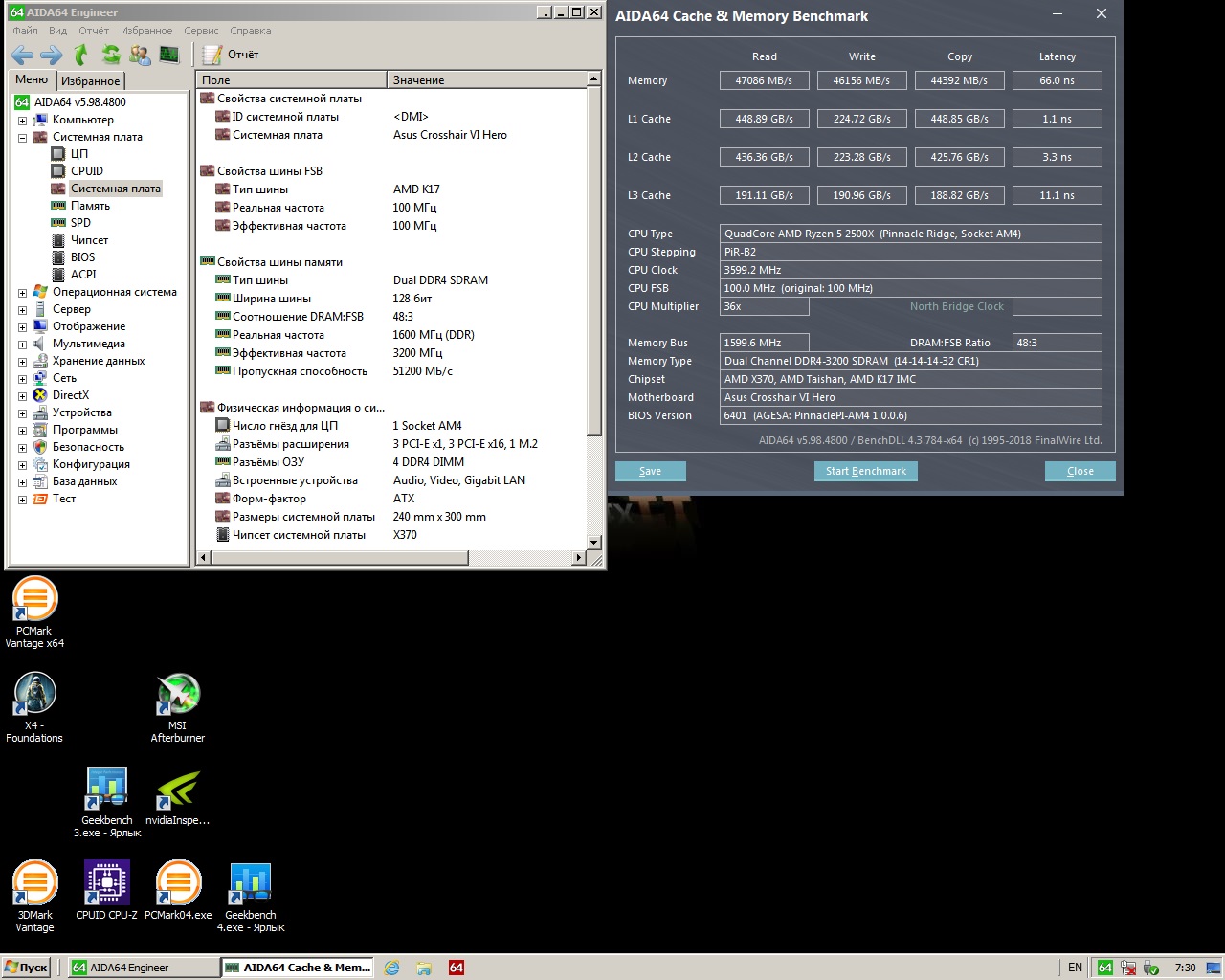Open PCMark Vantage x64 desktop shortcut
This screenshot has width=1225, height=980.
click(34, 612)
